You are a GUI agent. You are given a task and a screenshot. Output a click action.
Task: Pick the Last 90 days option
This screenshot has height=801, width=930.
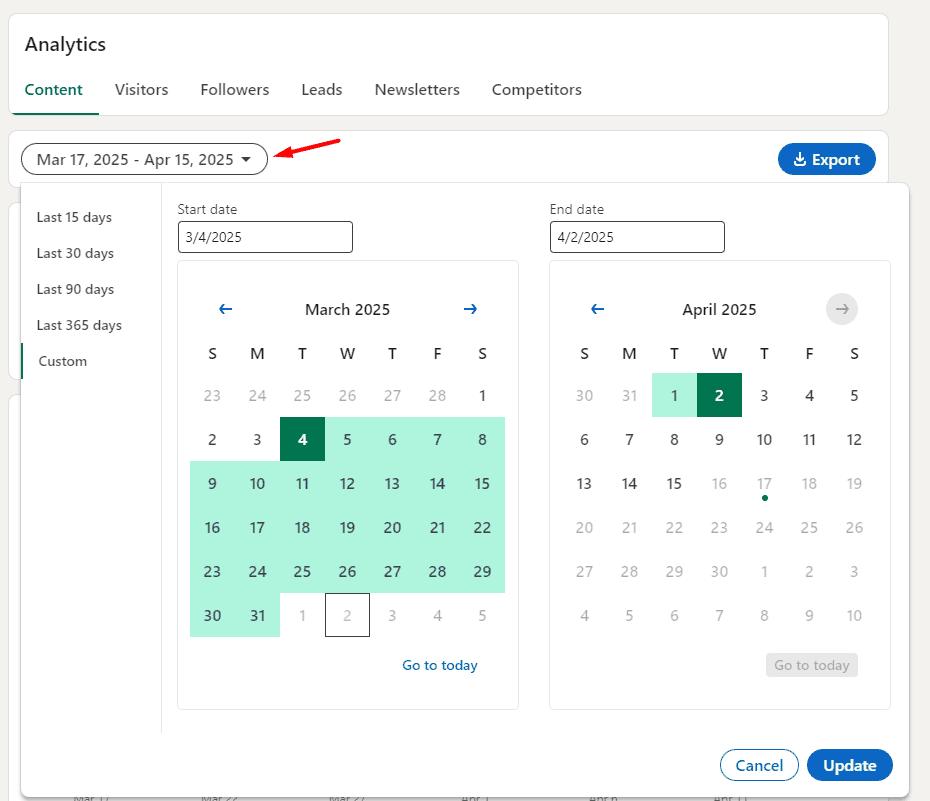75,290
